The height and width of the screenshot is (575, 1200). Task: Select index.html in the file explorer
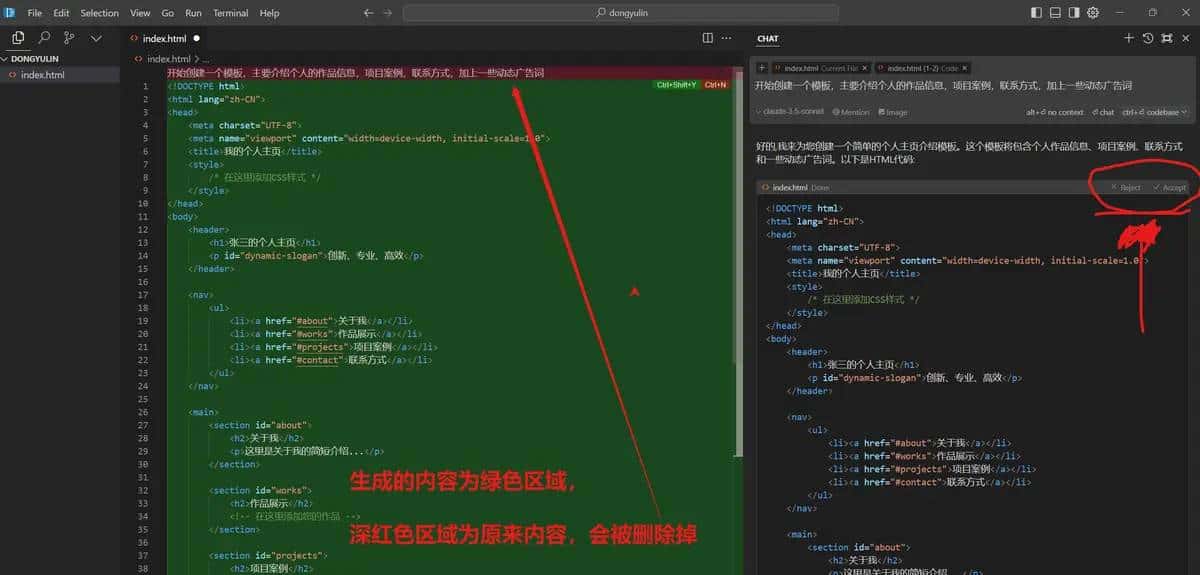point(60,74)
